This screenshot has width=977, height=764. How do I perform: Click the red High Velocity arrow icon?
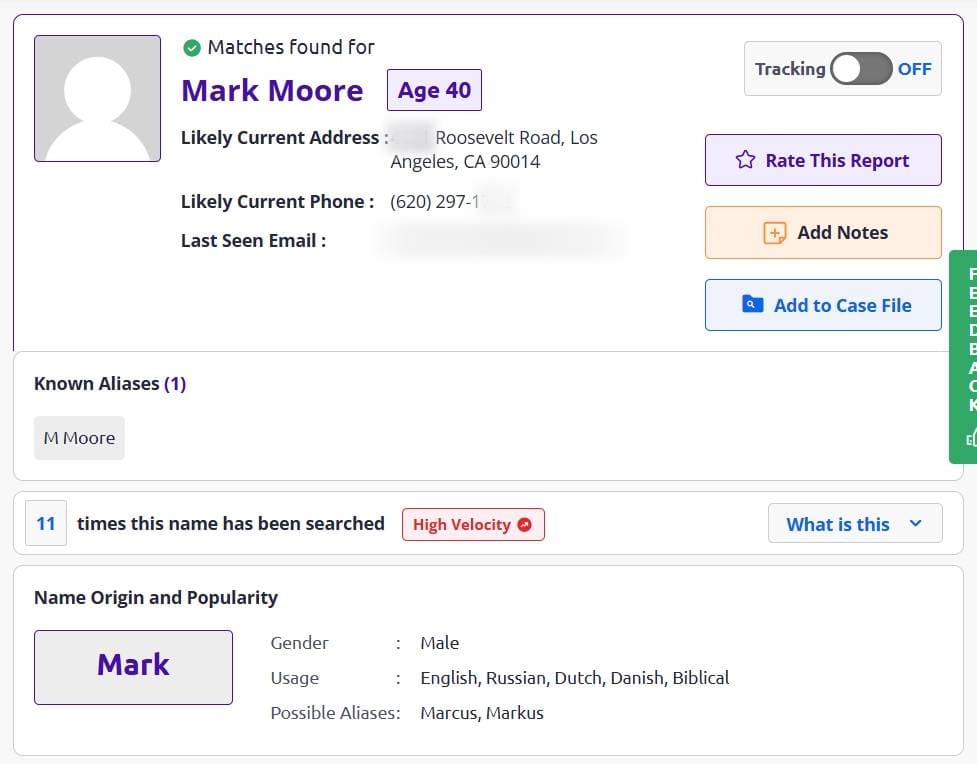tap(525, 525)
